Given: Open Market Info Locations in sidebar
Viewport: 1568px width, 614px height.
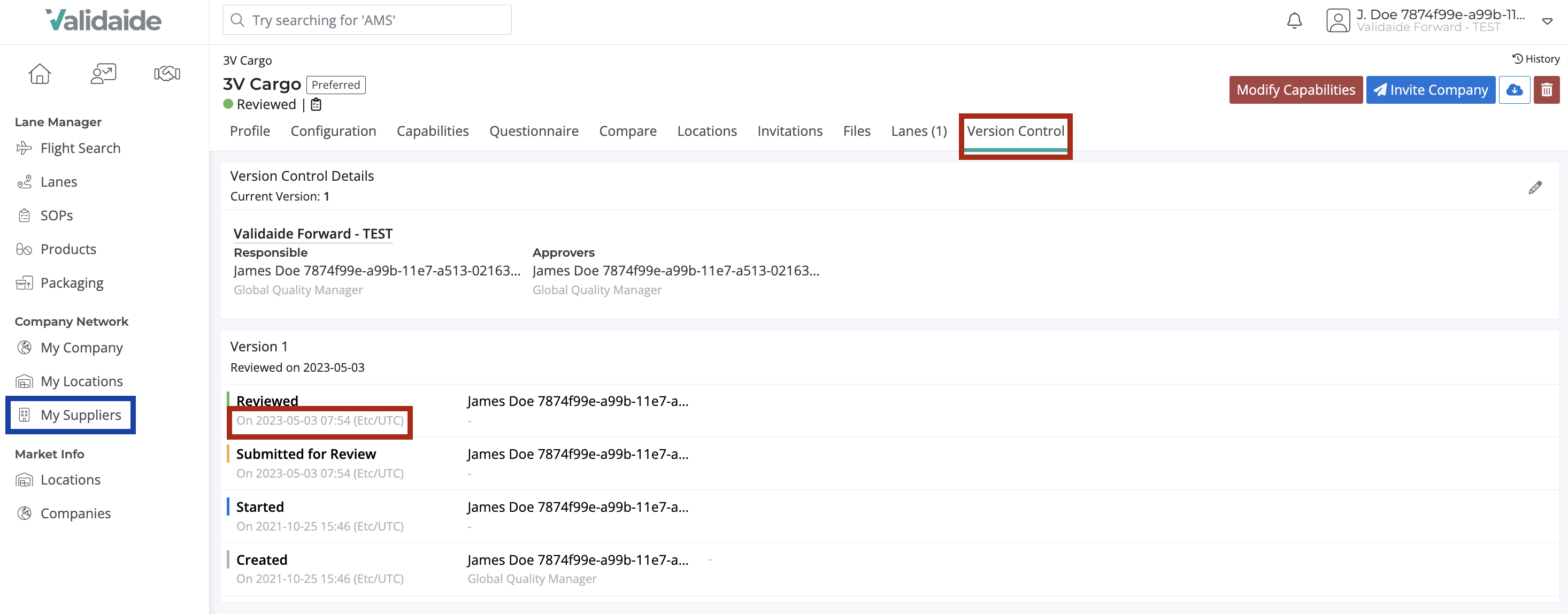Looking at the screenshot, I should pyautogui.click(x=71, y=480).
